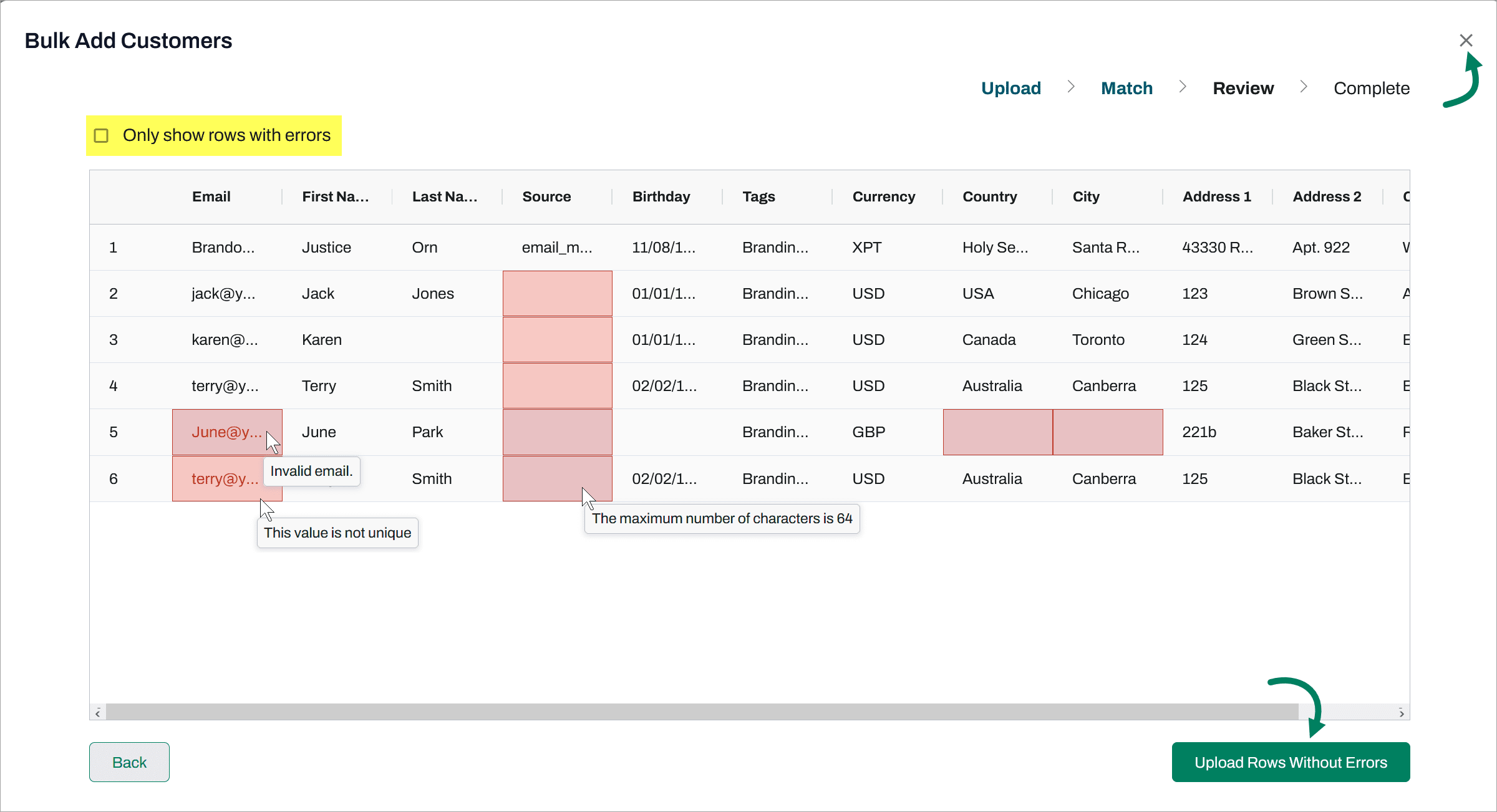Click the Invalid email tooltip
The height and width of the screenshot is (812, 1497).
(311, 471)
